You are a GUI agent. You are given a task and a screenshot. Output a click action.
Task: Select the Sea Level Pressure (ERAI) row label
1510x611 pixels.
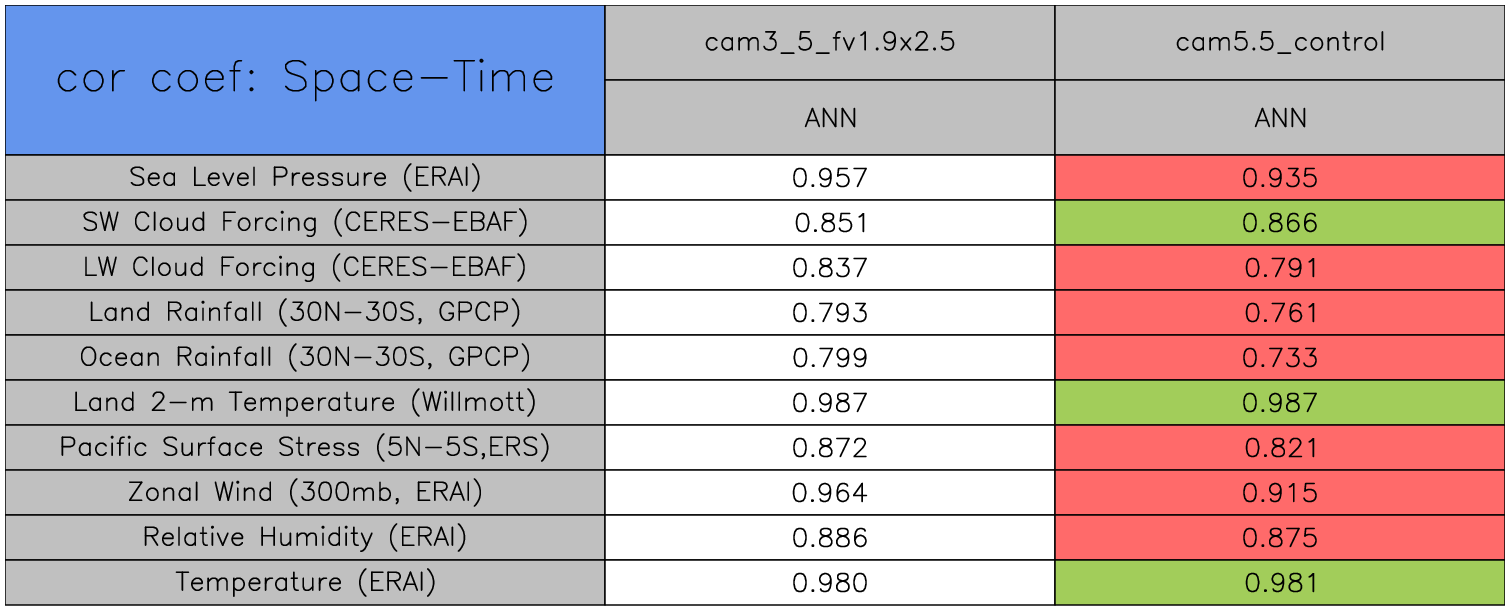click(x=305, y=177)
